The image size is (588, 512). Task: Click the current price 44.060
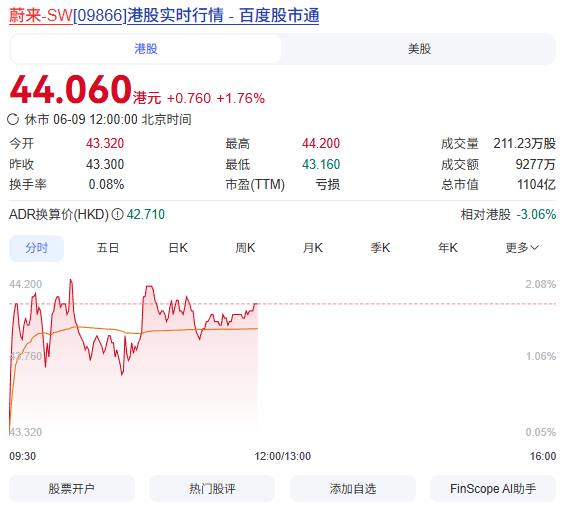click(x=70, y=89)
